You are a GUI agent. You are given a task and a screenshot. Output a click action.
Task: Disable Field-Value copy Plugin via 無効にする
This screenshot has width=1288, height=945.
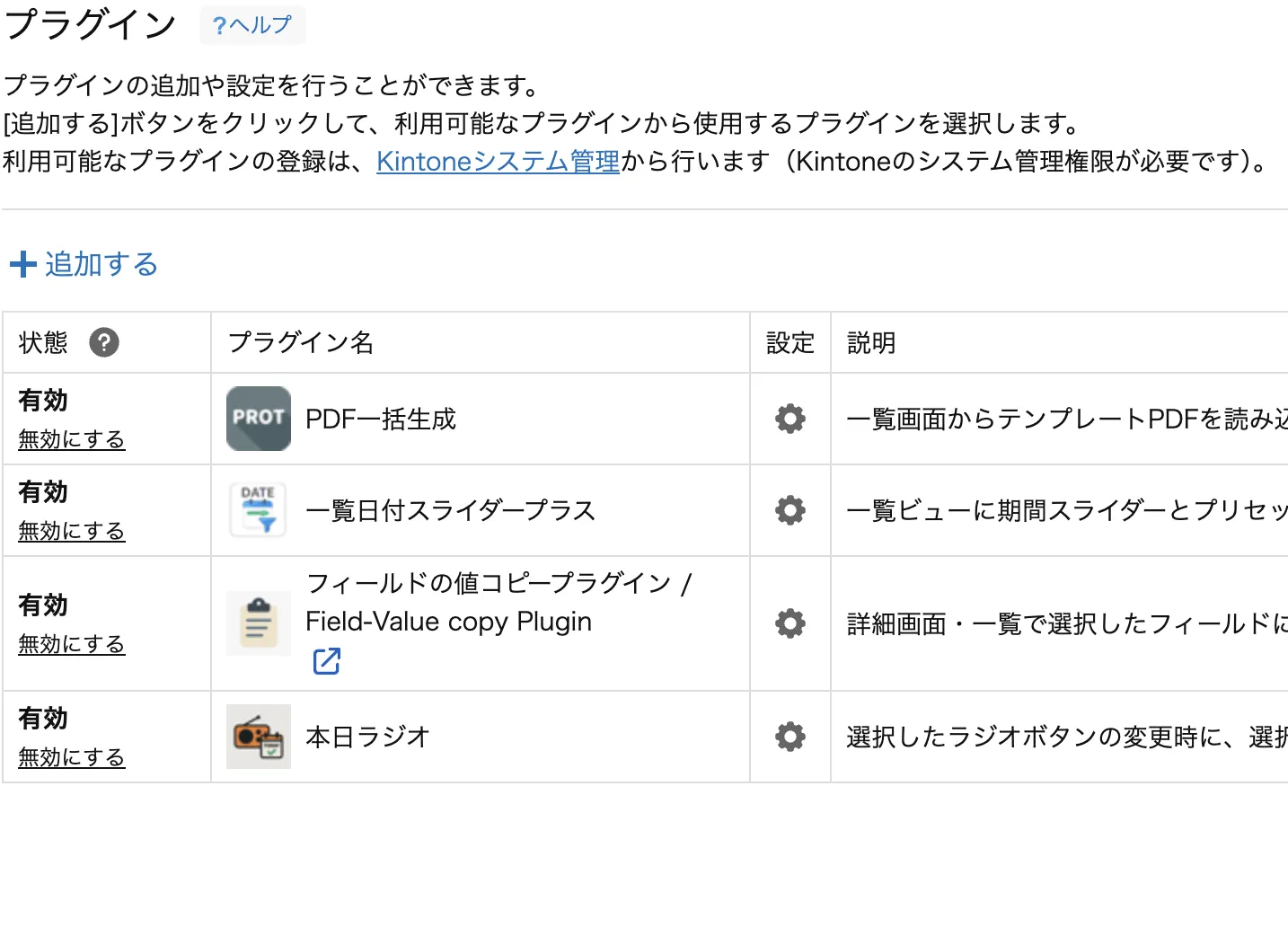point(71,643)
